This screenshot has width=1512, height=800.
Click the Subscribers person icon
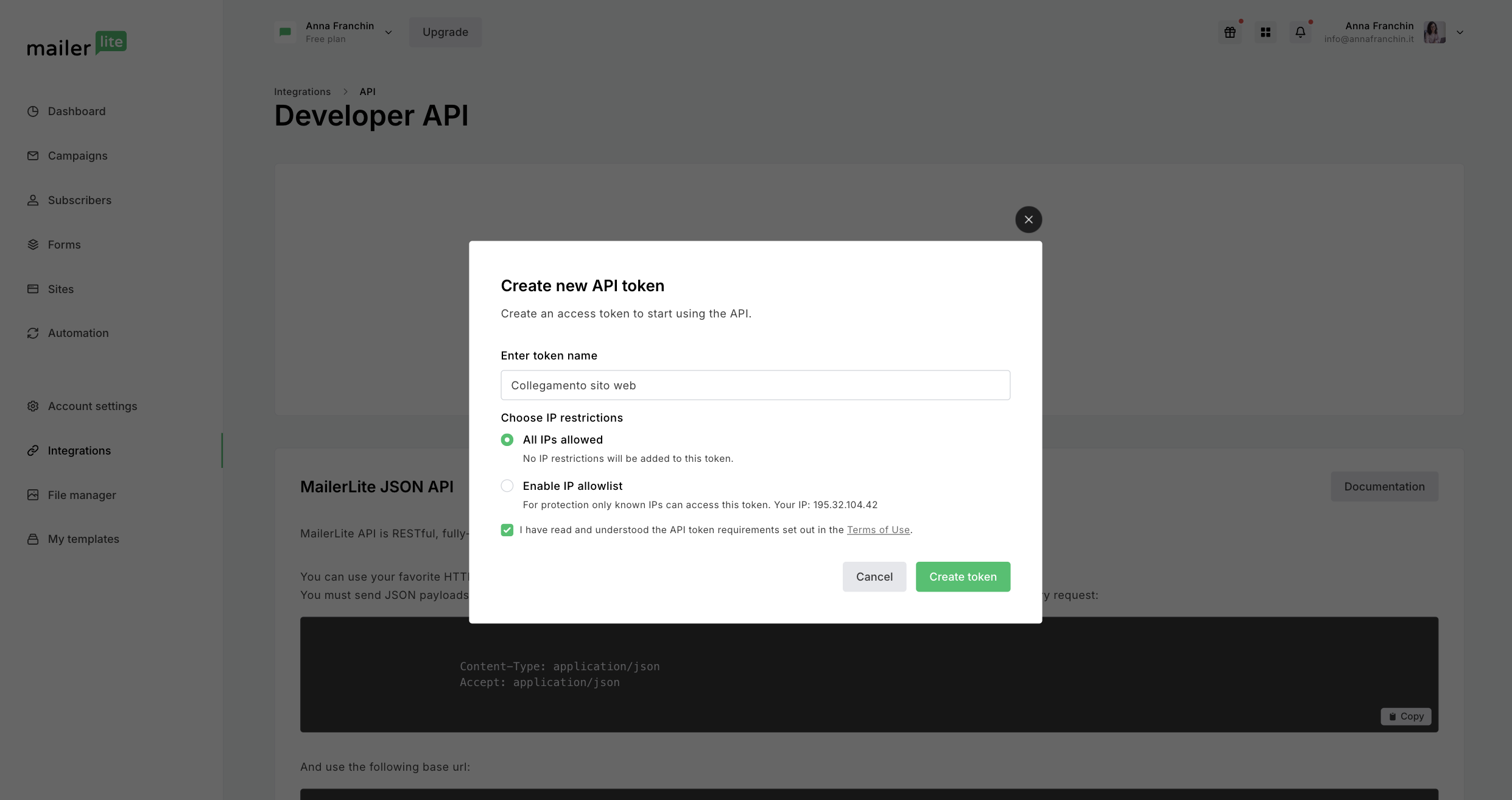[x=33, y=200]
